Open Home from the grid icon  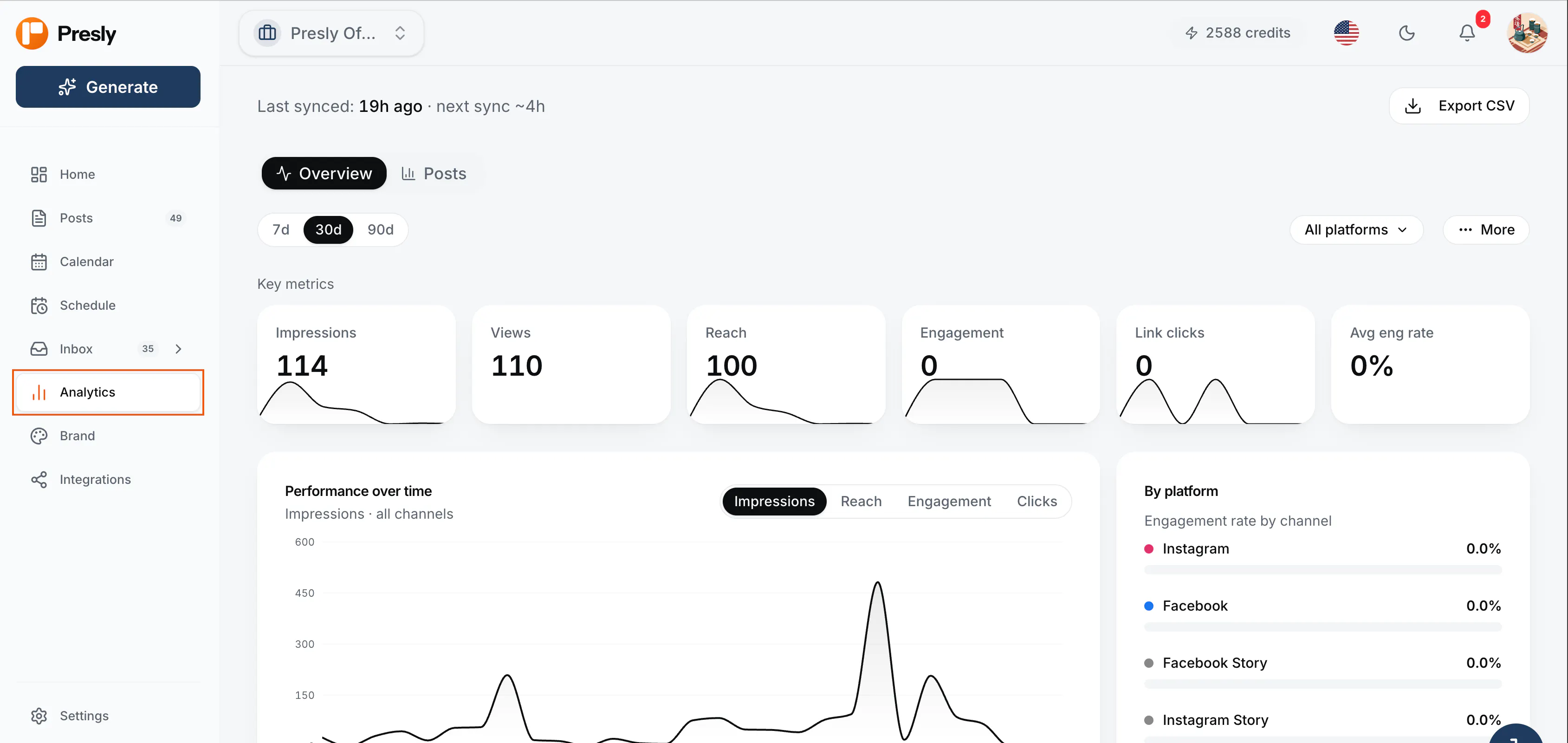[39, 175]
